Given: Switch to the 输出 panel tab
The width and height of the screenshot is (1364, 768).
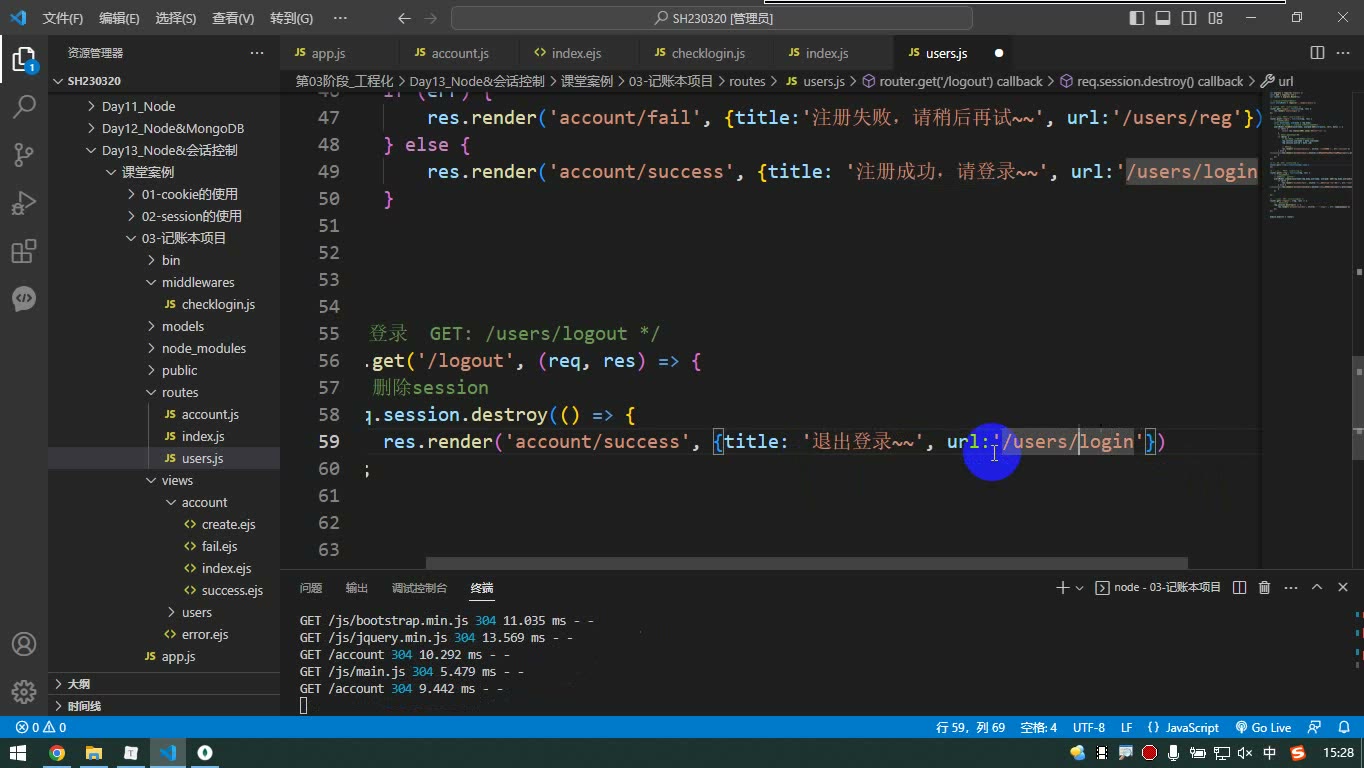Looking at the screenshot, I should coord(357,588).
